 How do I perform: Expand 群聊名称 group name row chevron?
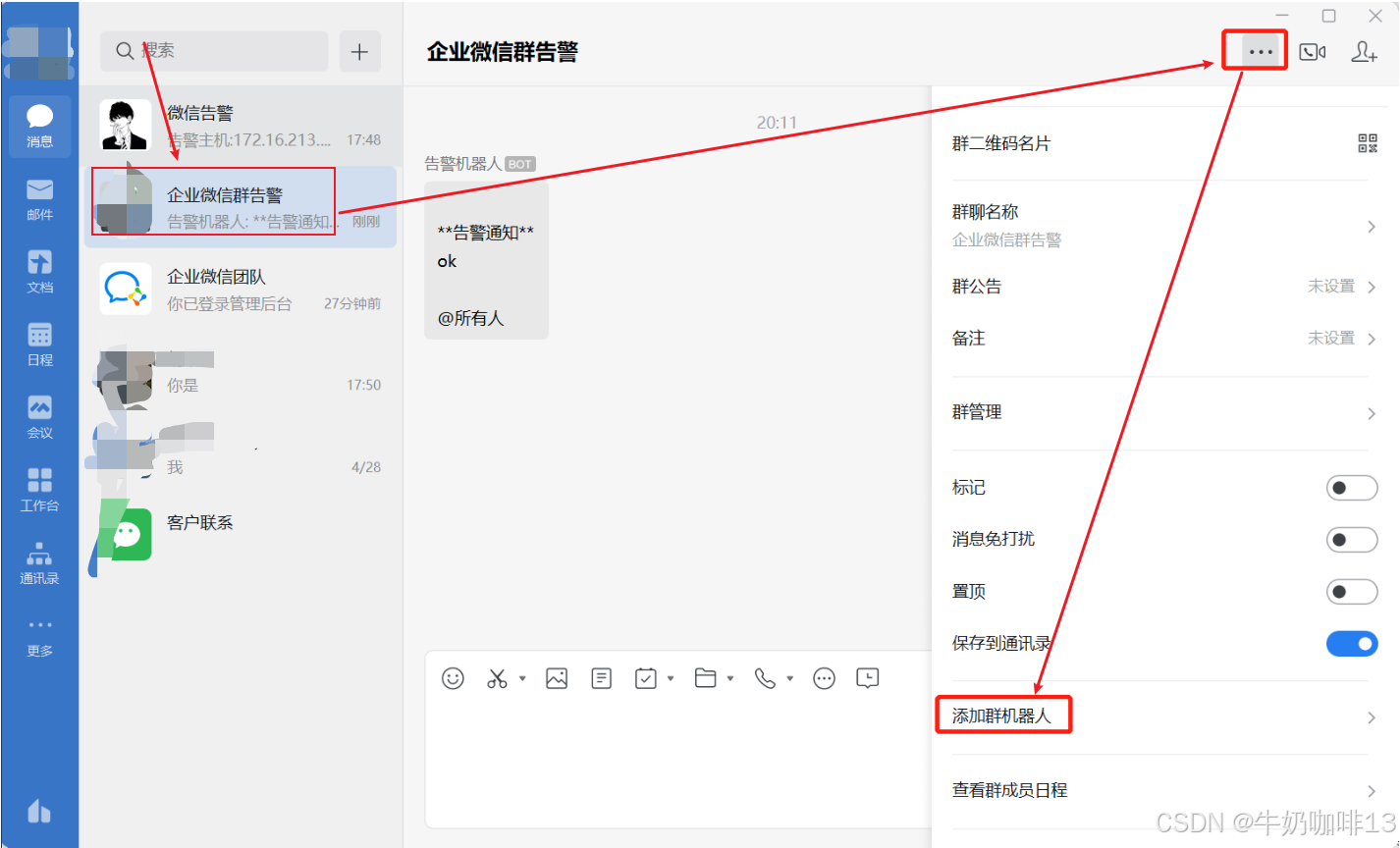coord(1372,227)
